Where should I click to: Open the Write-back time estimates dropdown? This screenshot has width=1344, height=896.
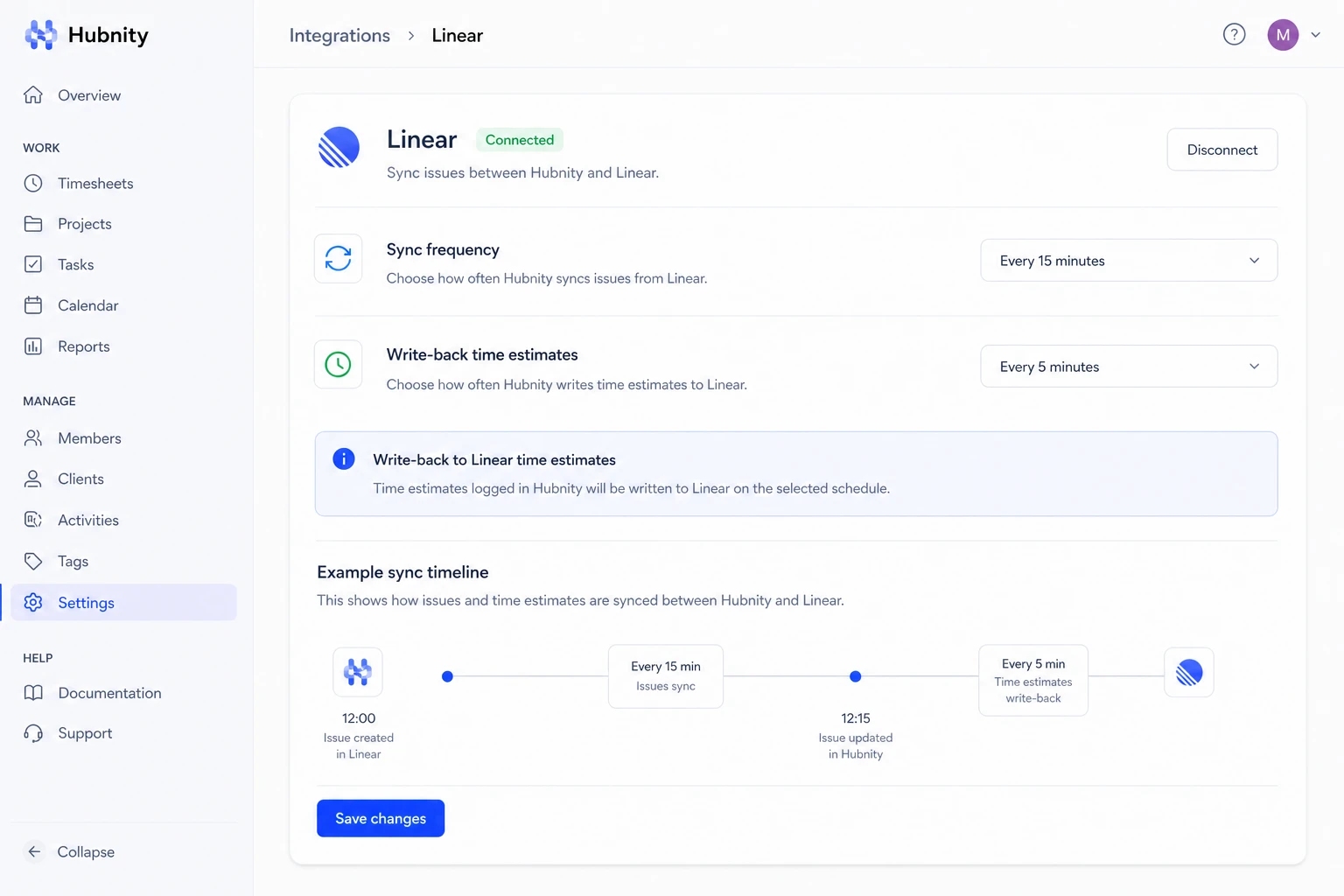tap(1129, 367)
